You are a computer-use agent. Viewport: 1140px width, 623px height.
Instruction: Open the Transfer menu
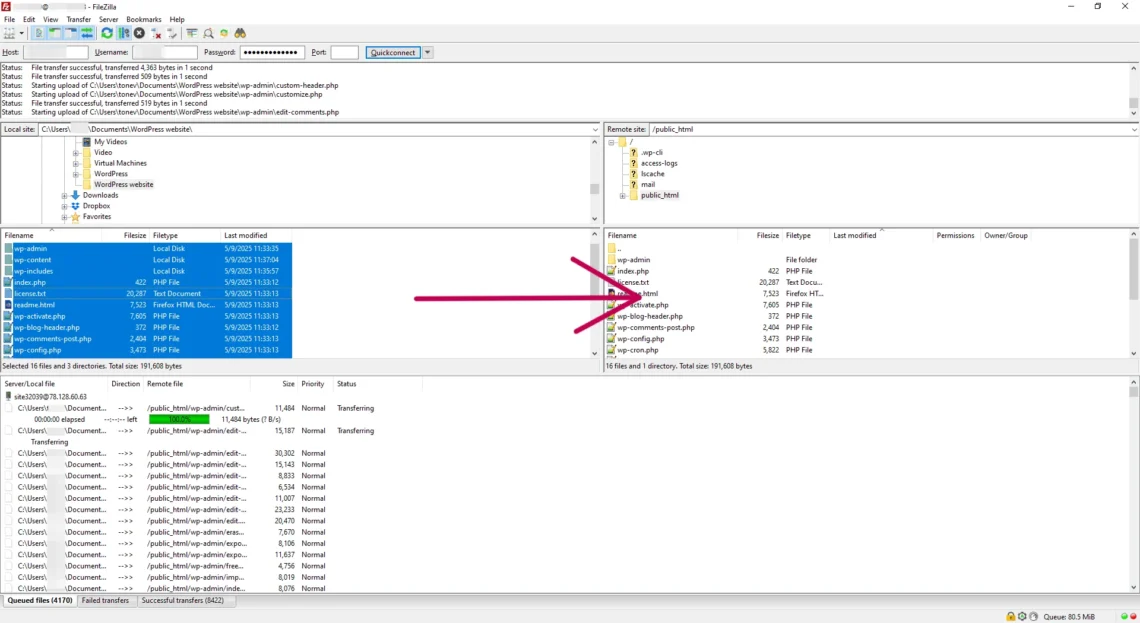pyautogui.click(x=78, y=19)
